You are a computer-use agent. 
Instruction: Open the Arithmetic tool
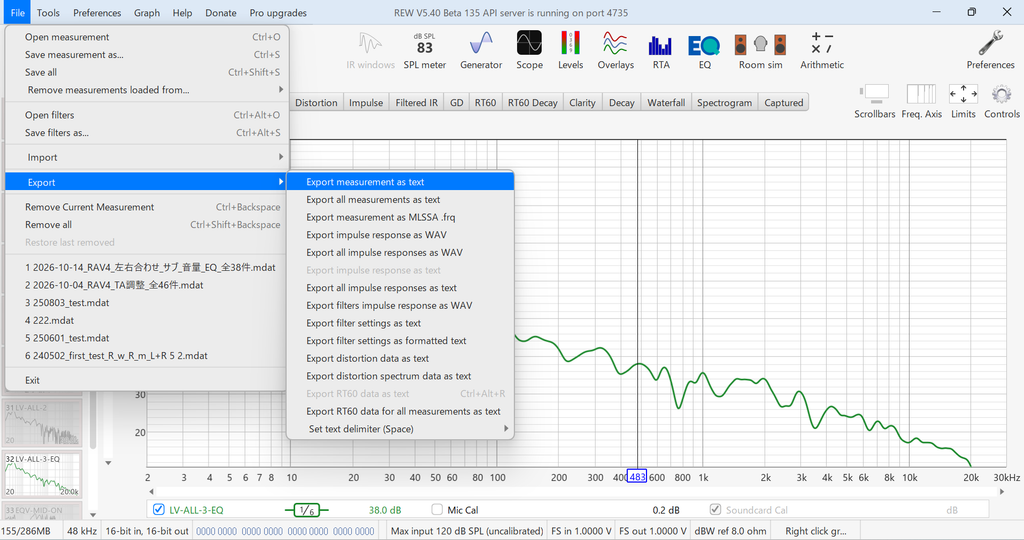(822, 51)
